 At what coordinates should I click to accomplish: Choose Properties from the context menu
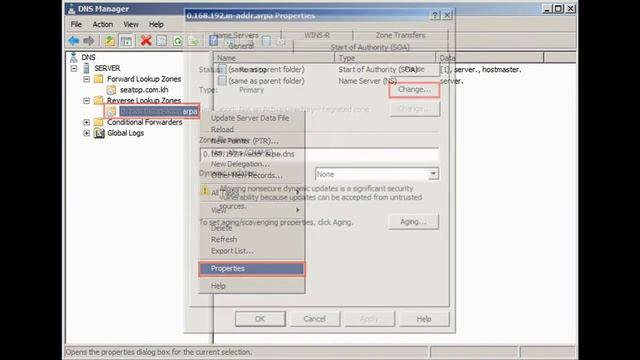click(x=251, y=269)
